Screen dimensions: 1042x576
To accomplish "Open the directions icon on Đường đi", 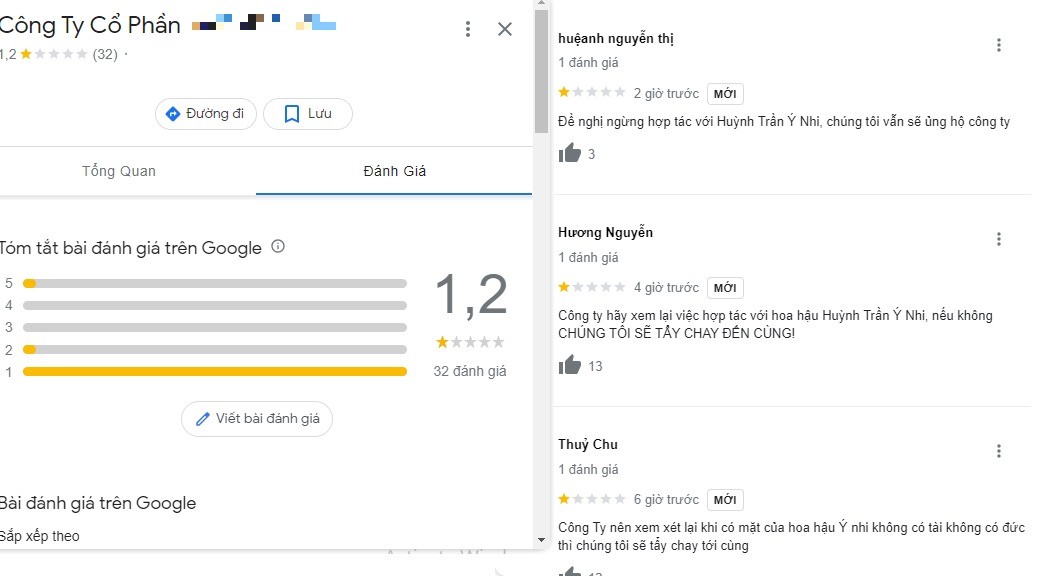I will point(173,114).
